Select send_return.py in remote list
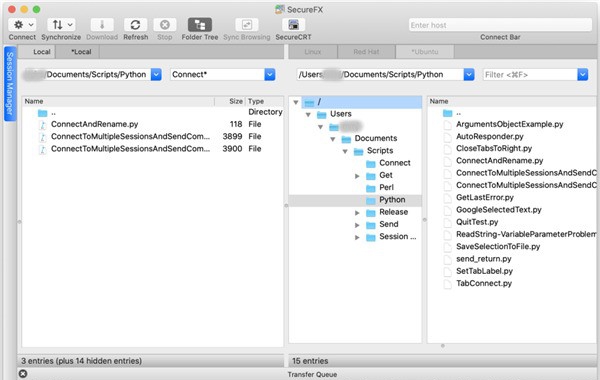 [484, 259]
